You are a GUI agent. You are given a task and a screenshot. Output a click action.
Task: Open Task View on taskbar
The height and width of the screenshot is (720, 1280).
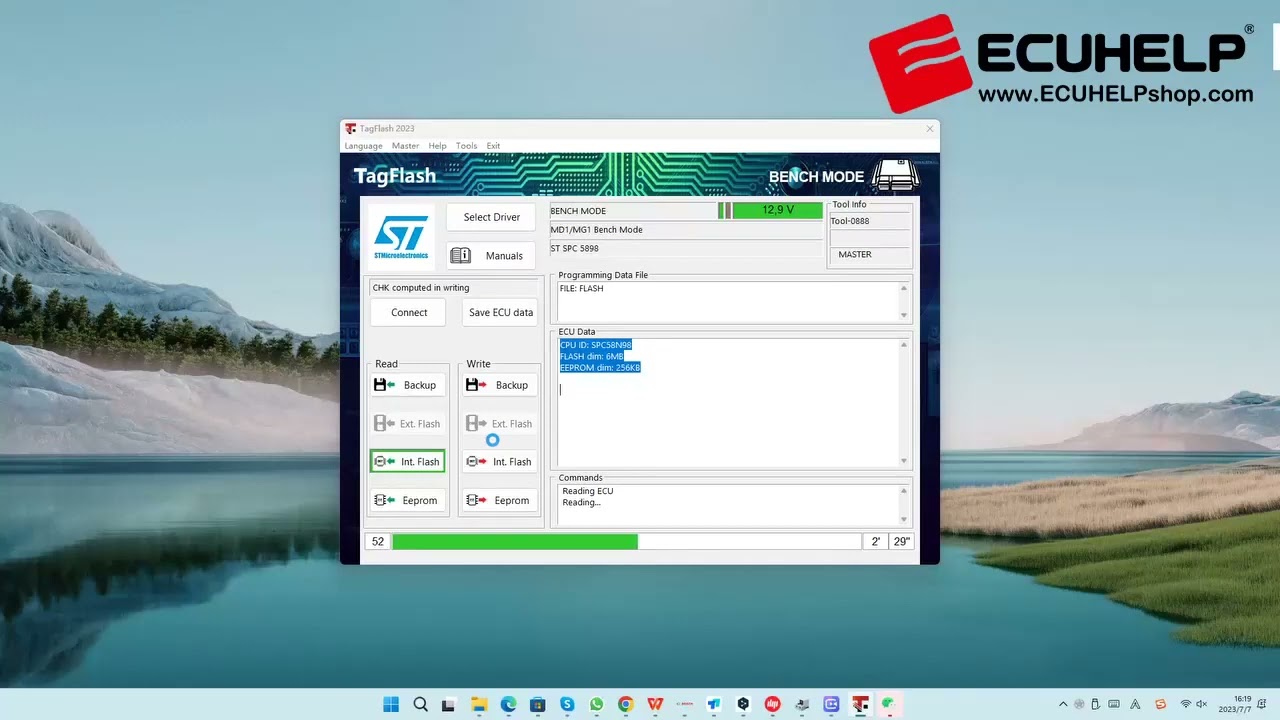click(x=449, y=705)
